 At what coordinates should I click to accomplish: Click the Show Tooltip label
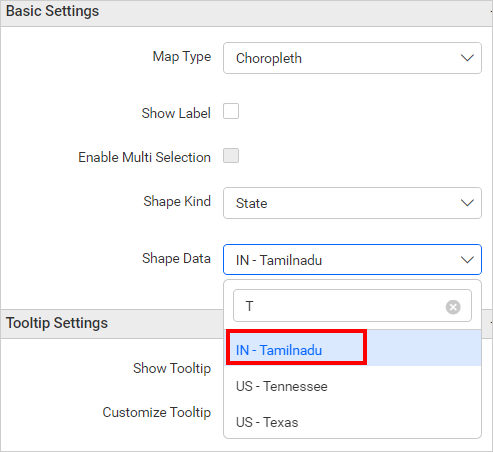pos(172,368)
